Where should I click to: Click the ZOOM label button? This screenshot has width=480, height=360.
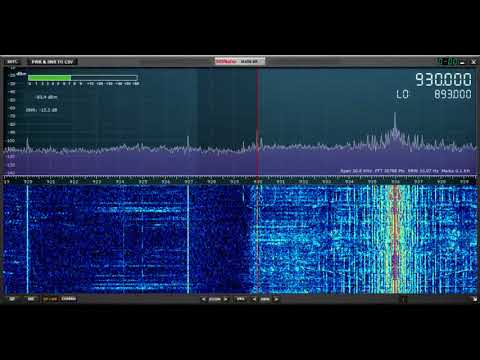(215, 299)
